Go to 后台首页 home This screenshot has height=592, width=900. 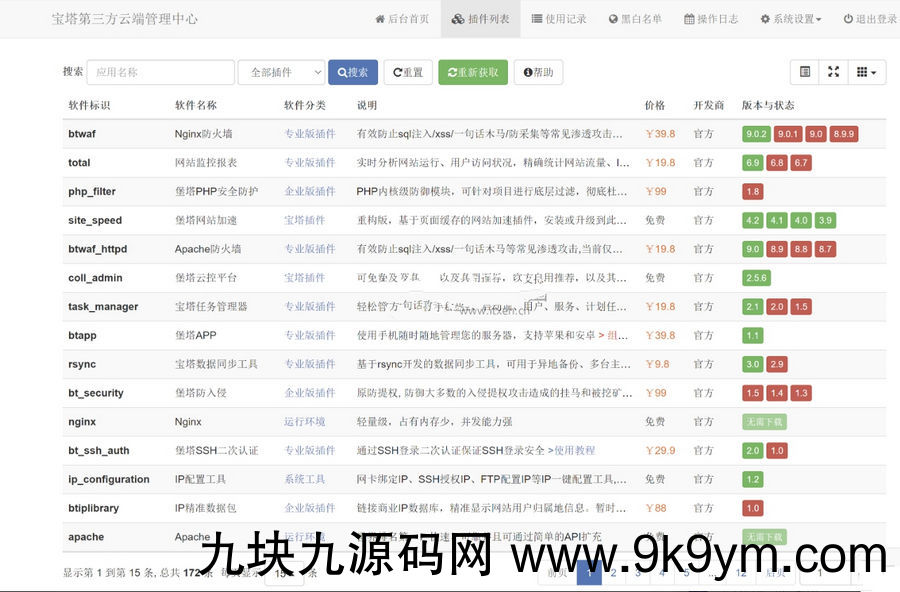402,19
